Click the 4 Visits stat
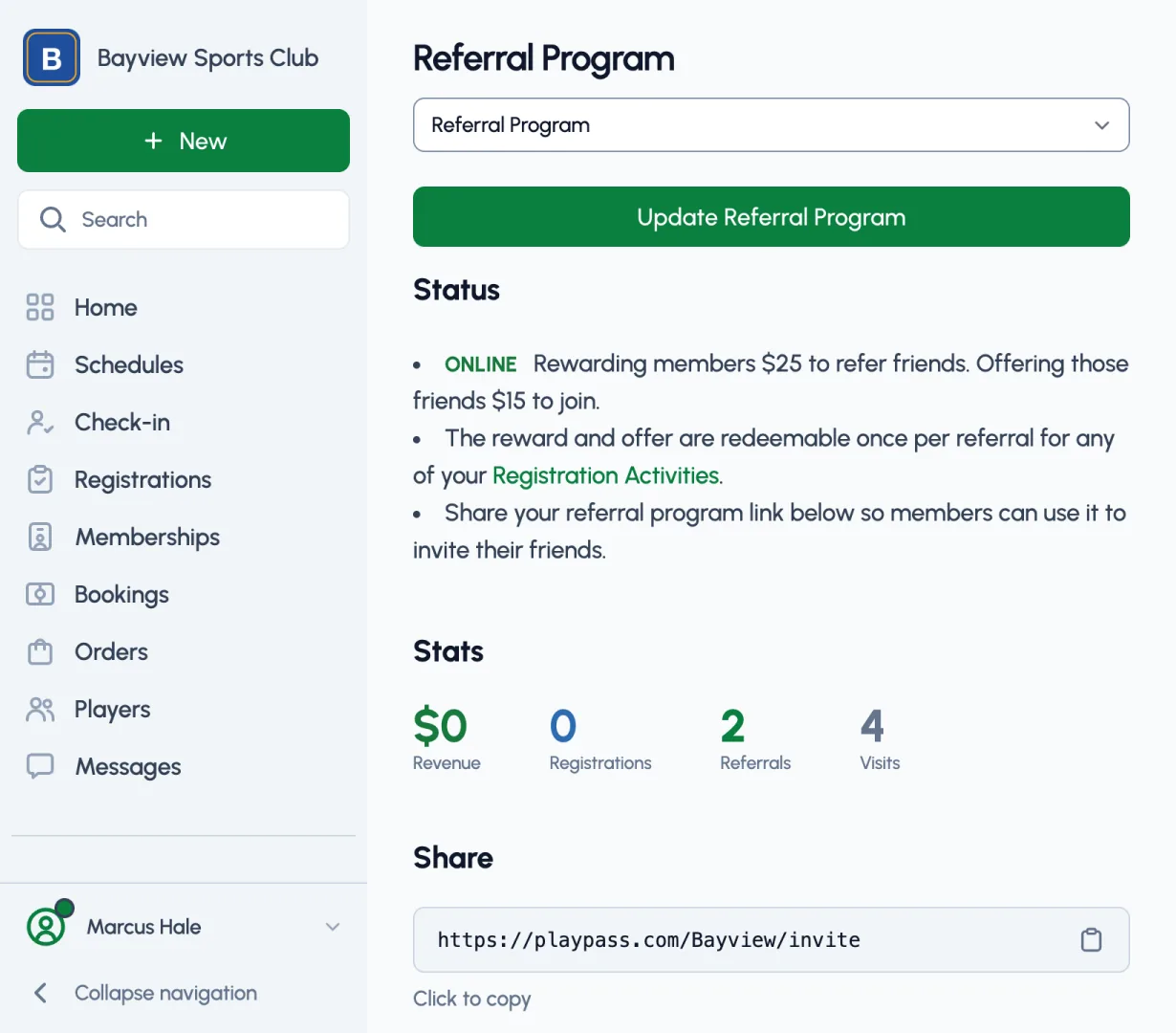The width and height of the screenshot is (1176, 1033). [880, 738]
